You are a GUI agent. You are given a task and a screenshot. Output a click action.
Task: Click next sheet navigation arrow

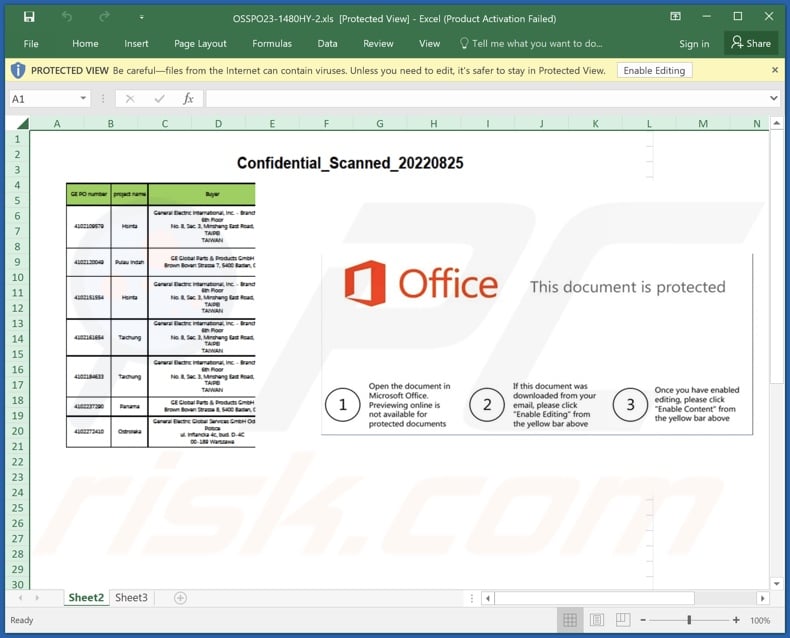click(37, 598)
